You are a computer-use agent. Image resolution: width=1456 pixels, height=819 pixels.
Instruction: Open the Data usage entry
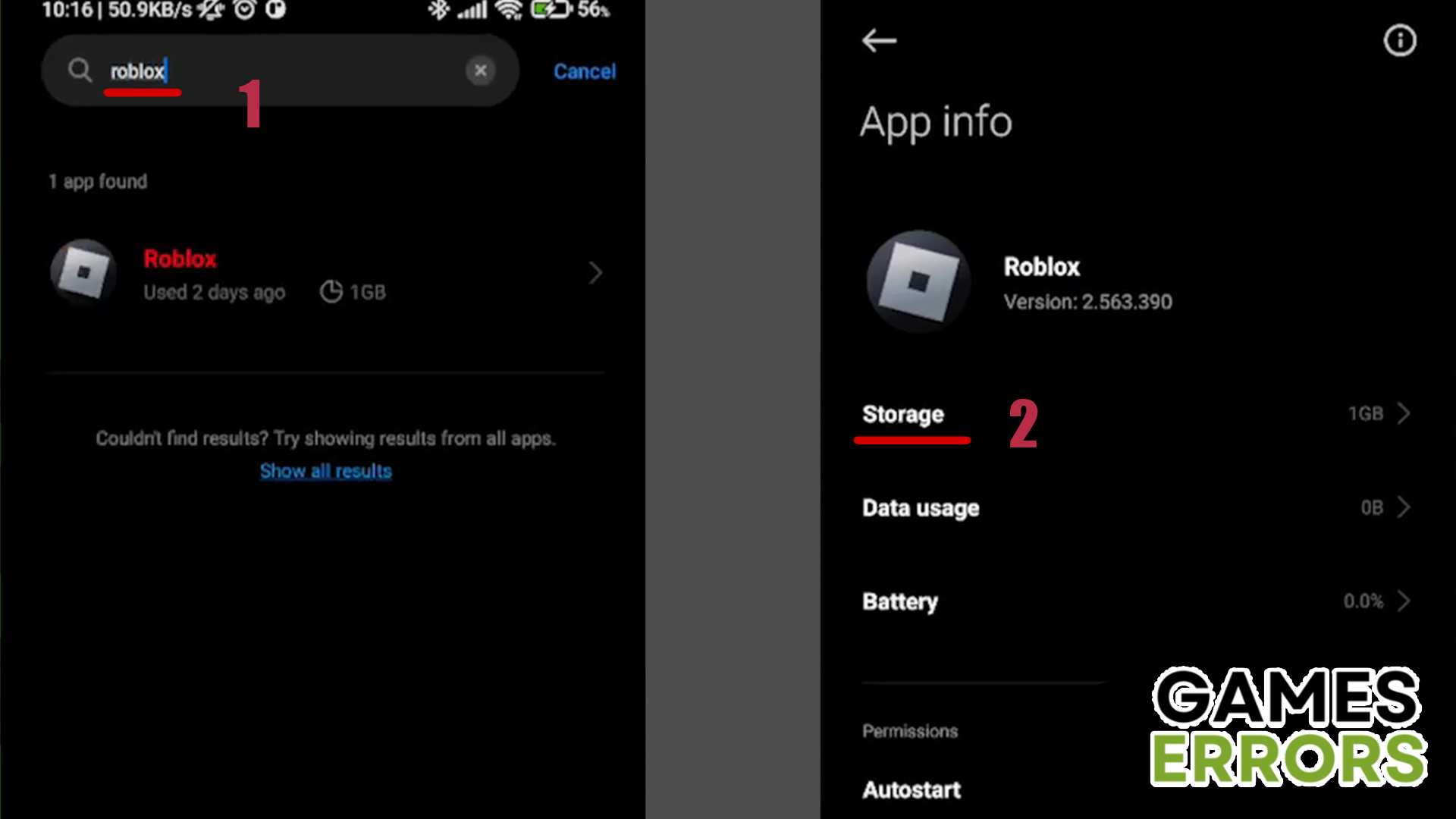[x=1136, y=507]
